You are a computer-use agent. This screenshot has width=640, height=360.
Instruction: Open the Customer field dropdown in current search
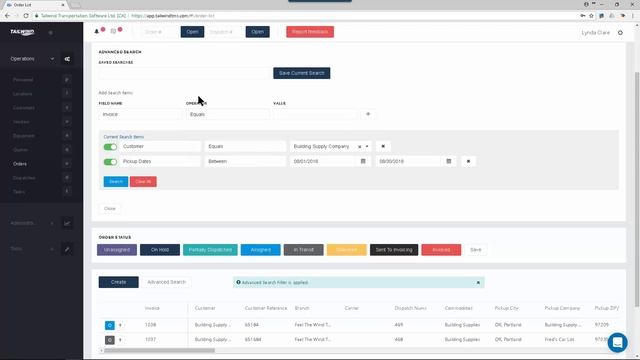(160, 146)
